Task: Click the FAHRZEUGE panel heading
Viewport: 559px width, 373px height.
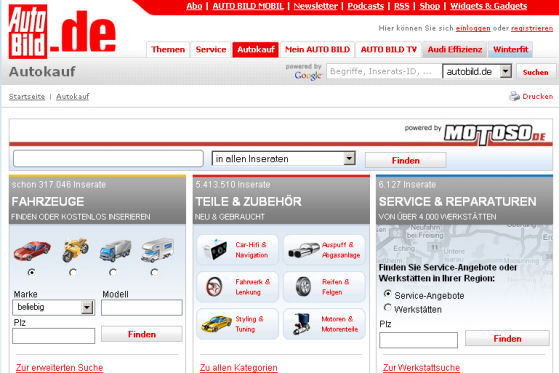Action: point(48,202)
